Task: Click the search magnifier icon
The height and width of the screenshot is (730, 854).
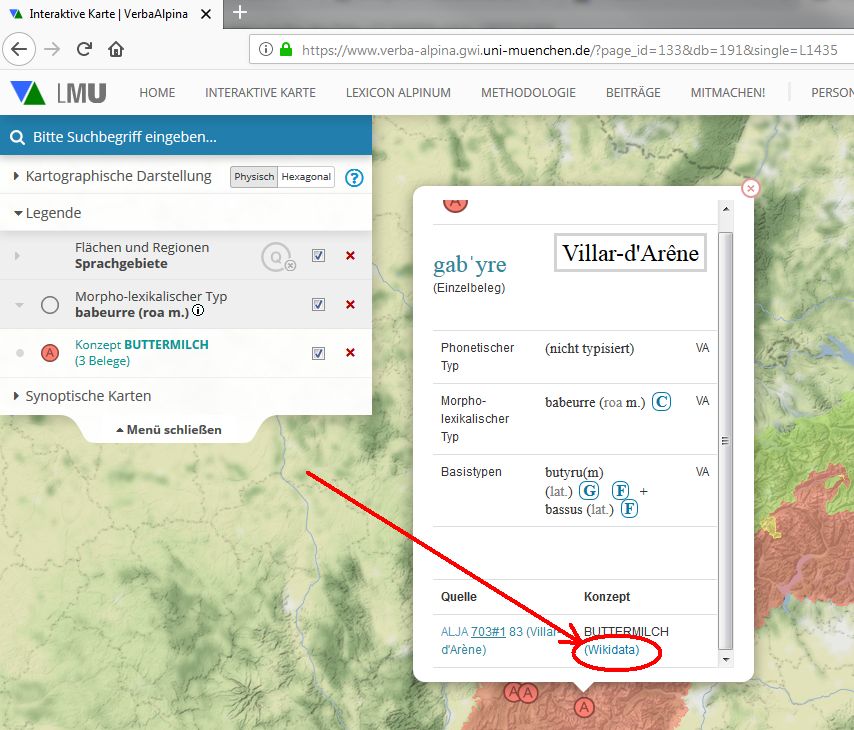Action: click(x=17, y=137)
